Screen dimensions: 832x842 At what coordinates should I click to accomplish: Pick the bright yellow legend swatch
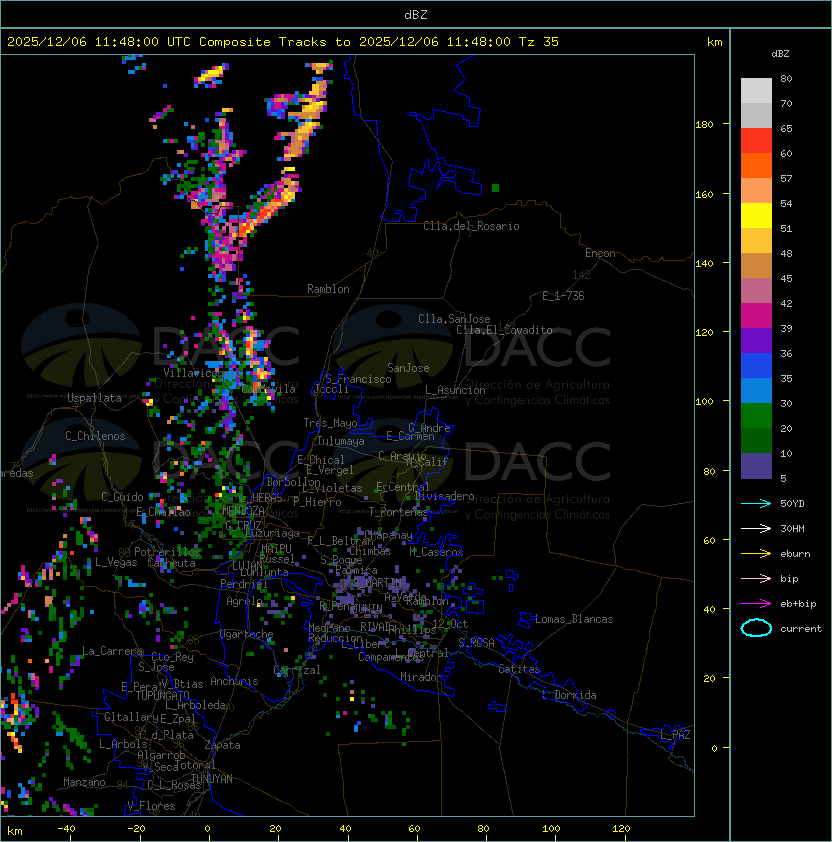pyautogui.click(x=756, y=215)
